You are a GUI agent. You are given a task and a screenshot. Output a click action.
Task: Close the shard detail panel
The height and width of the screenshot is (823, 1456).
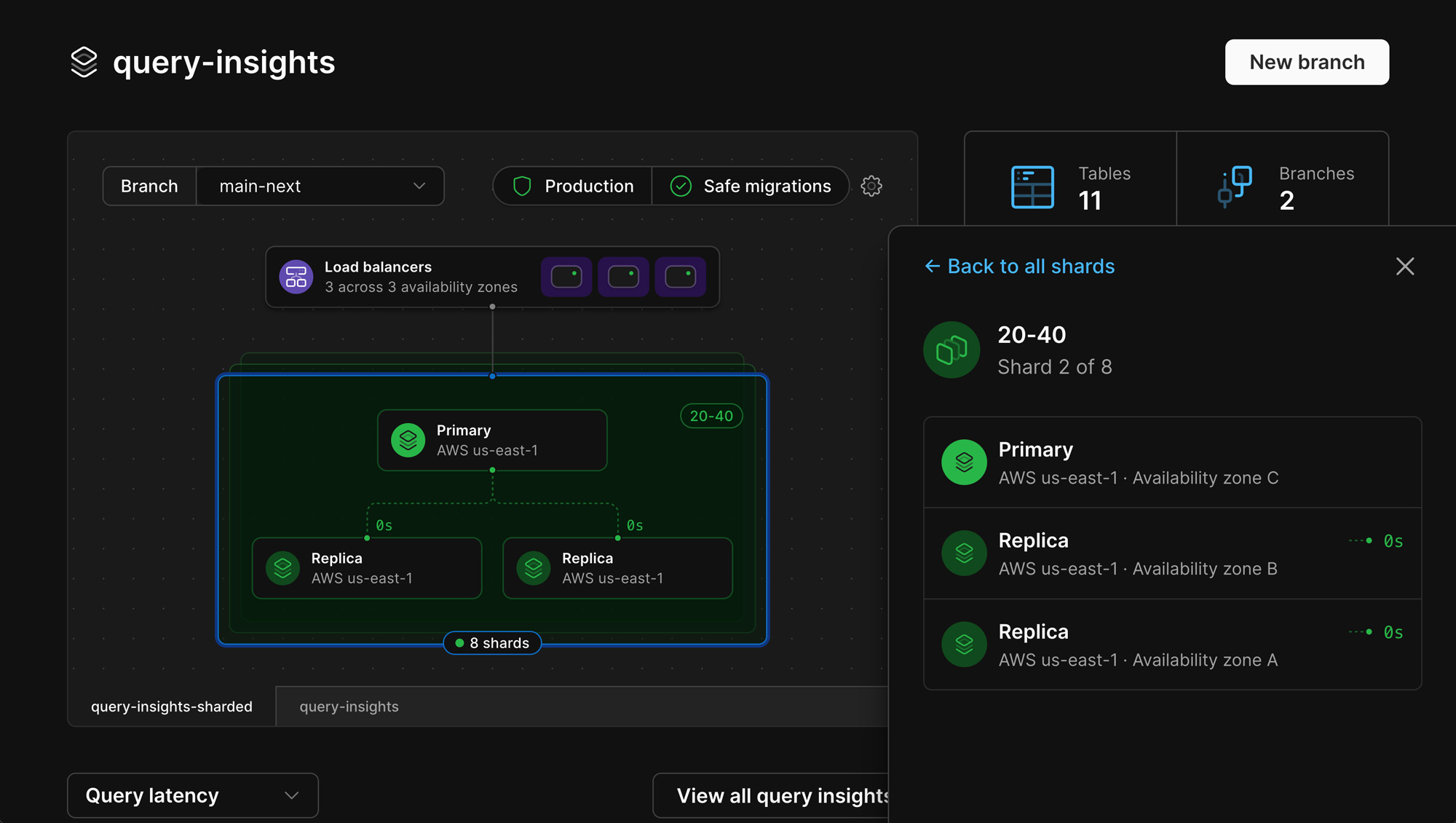1405,266
